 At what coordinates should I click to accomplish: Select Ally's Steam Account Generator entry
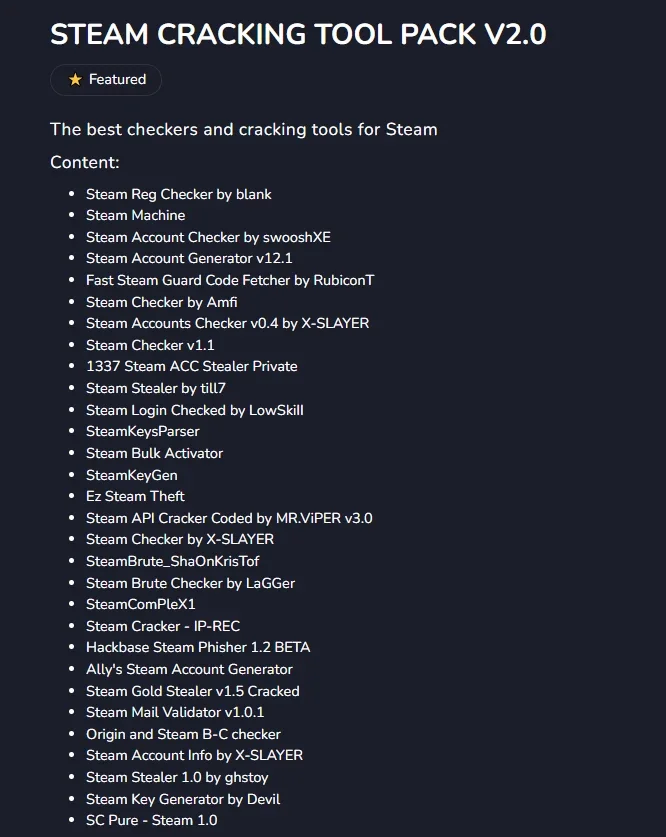(189, 669)
